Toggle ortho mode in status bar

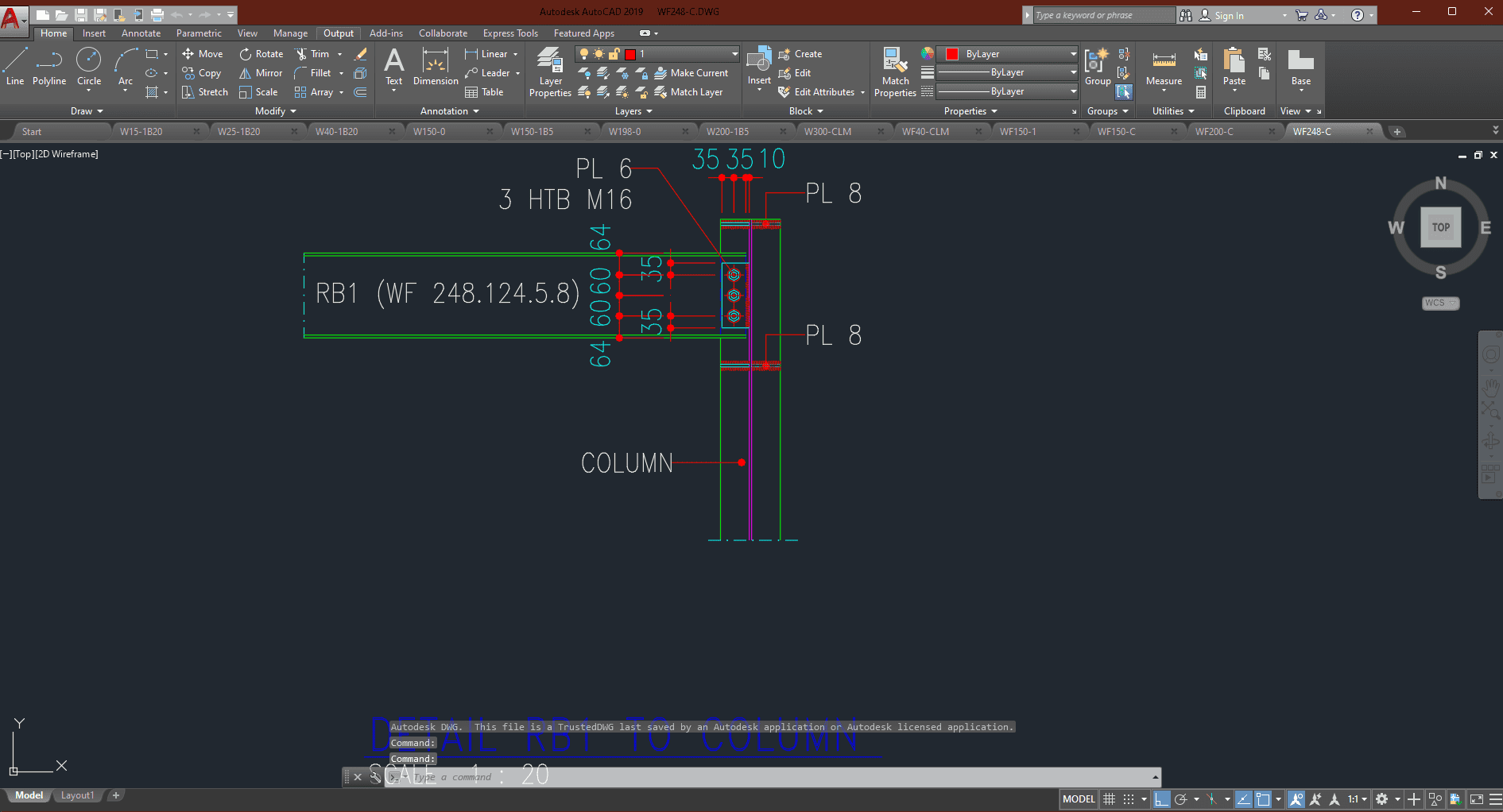tap(1161, 799)
